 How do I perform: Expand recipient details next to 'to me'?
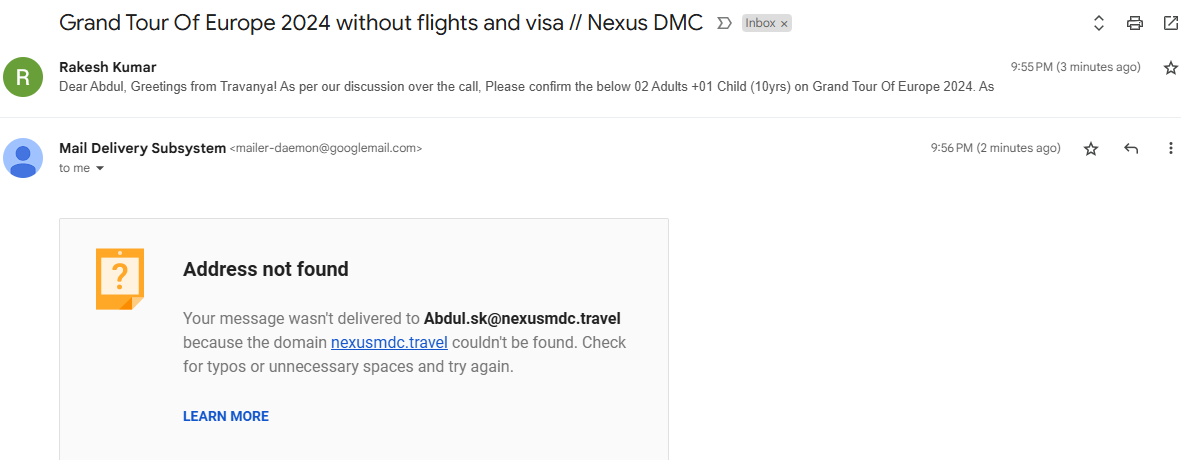pos(100,169)
